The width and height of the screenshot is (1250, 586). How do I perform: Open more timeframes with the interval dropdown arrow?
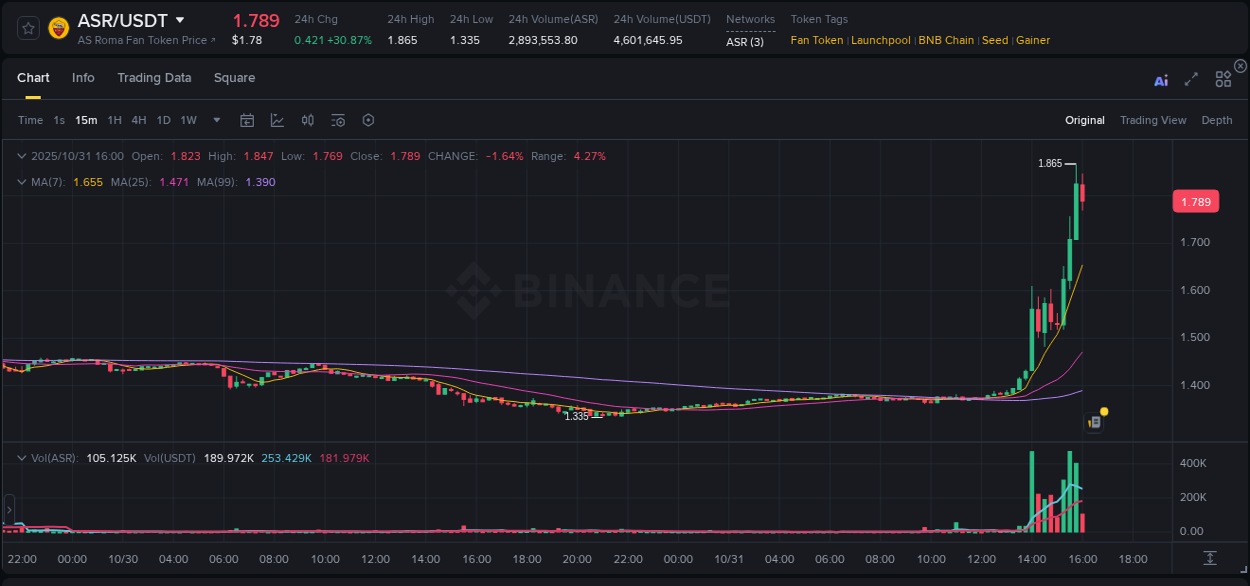coord(215,119)
